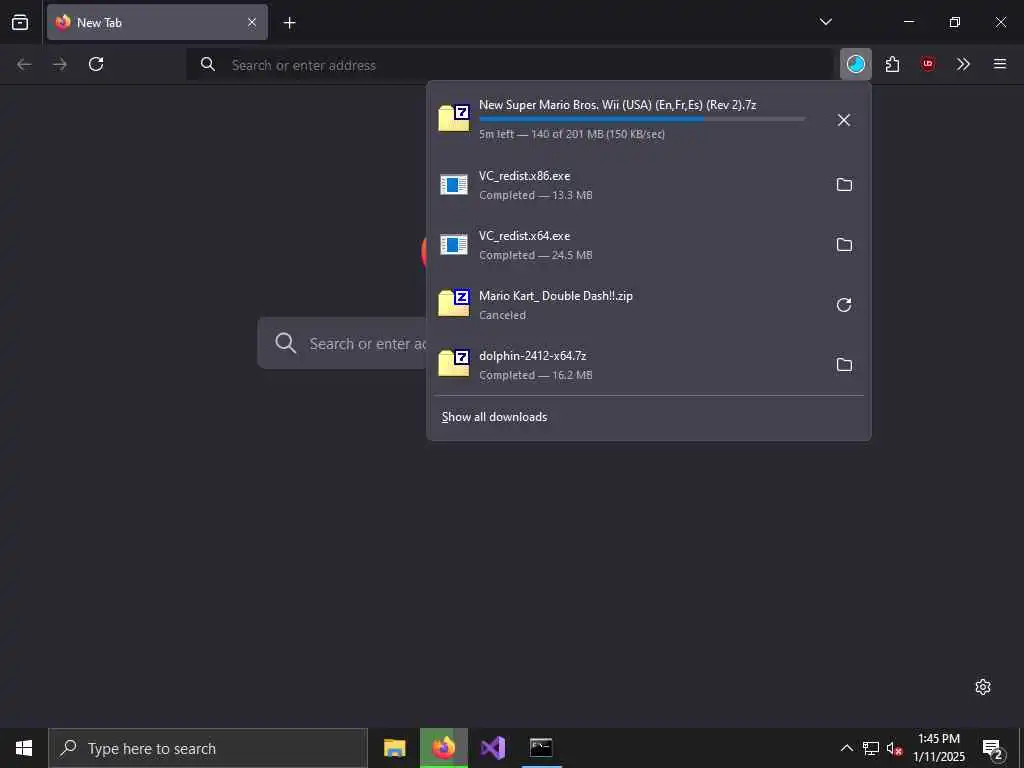Screen dimensions: 1024x768
Task: Click the taskbar Type here to search box
Action: pos(208,748)
